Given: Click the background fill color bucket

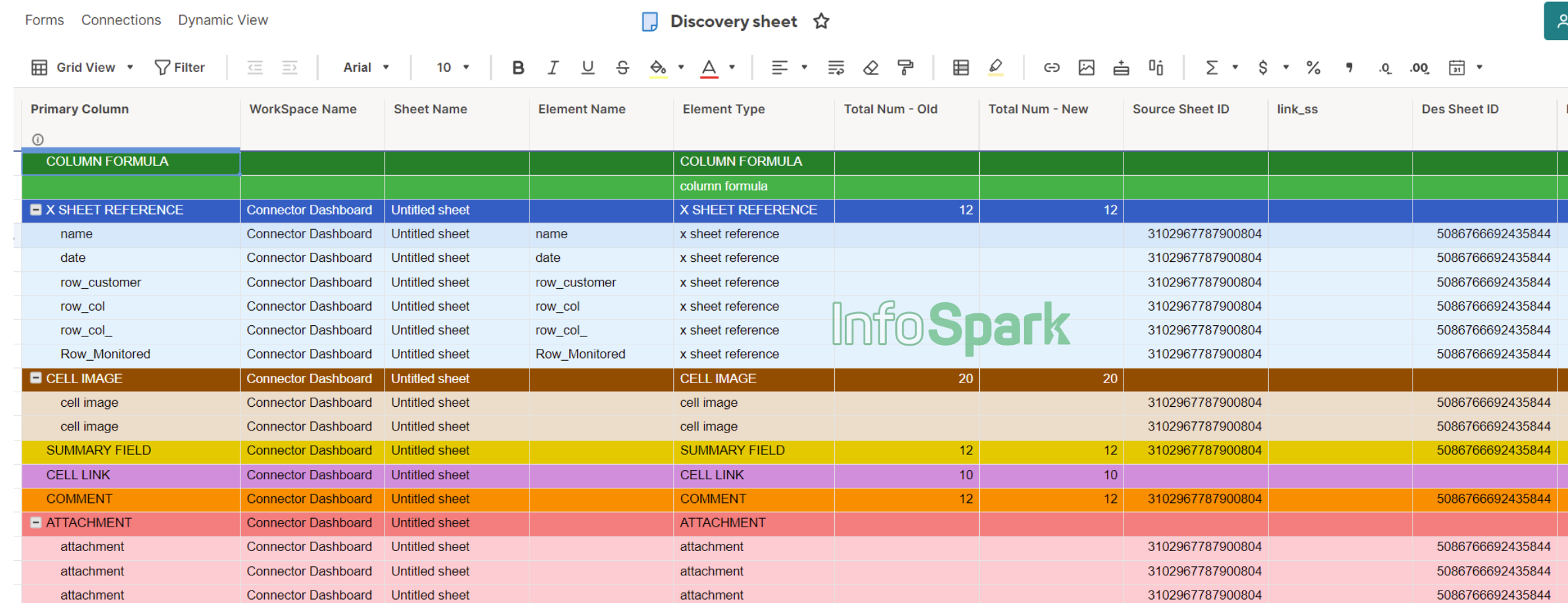Looking at the screenshot, I should pyautogui.click(x=658, y=68).
